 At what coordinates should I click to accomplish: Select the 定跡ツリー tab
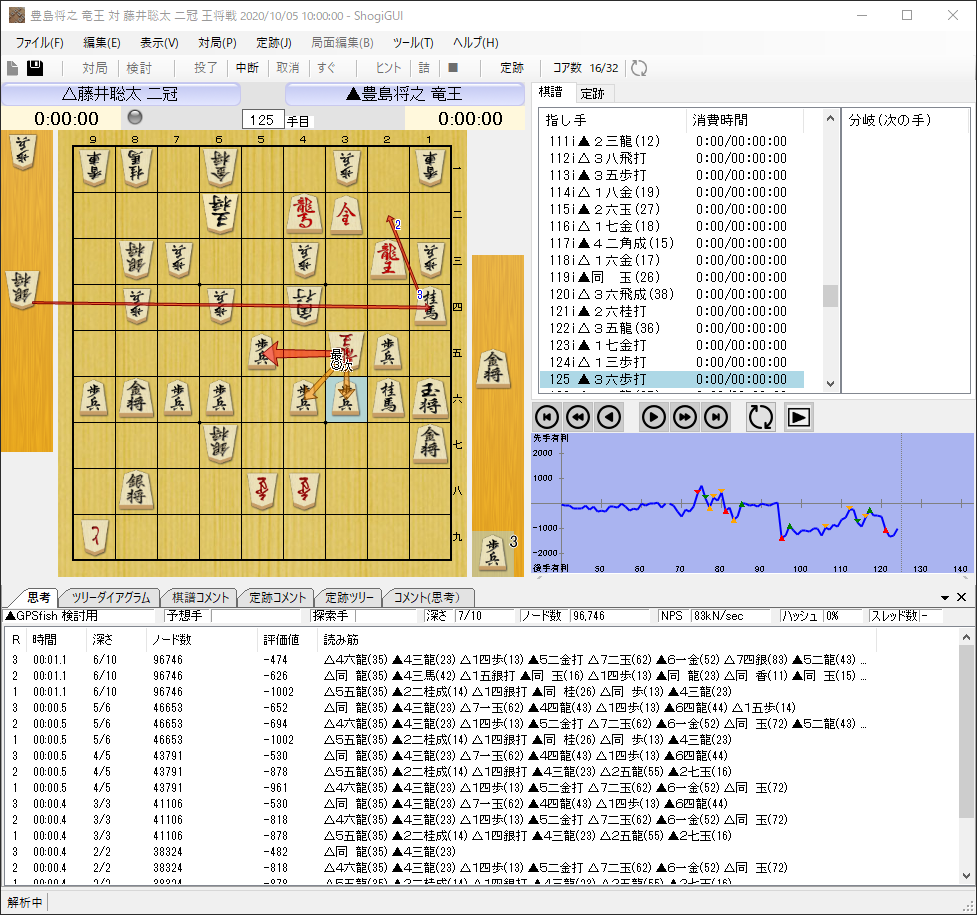click(x=350, y=598)
